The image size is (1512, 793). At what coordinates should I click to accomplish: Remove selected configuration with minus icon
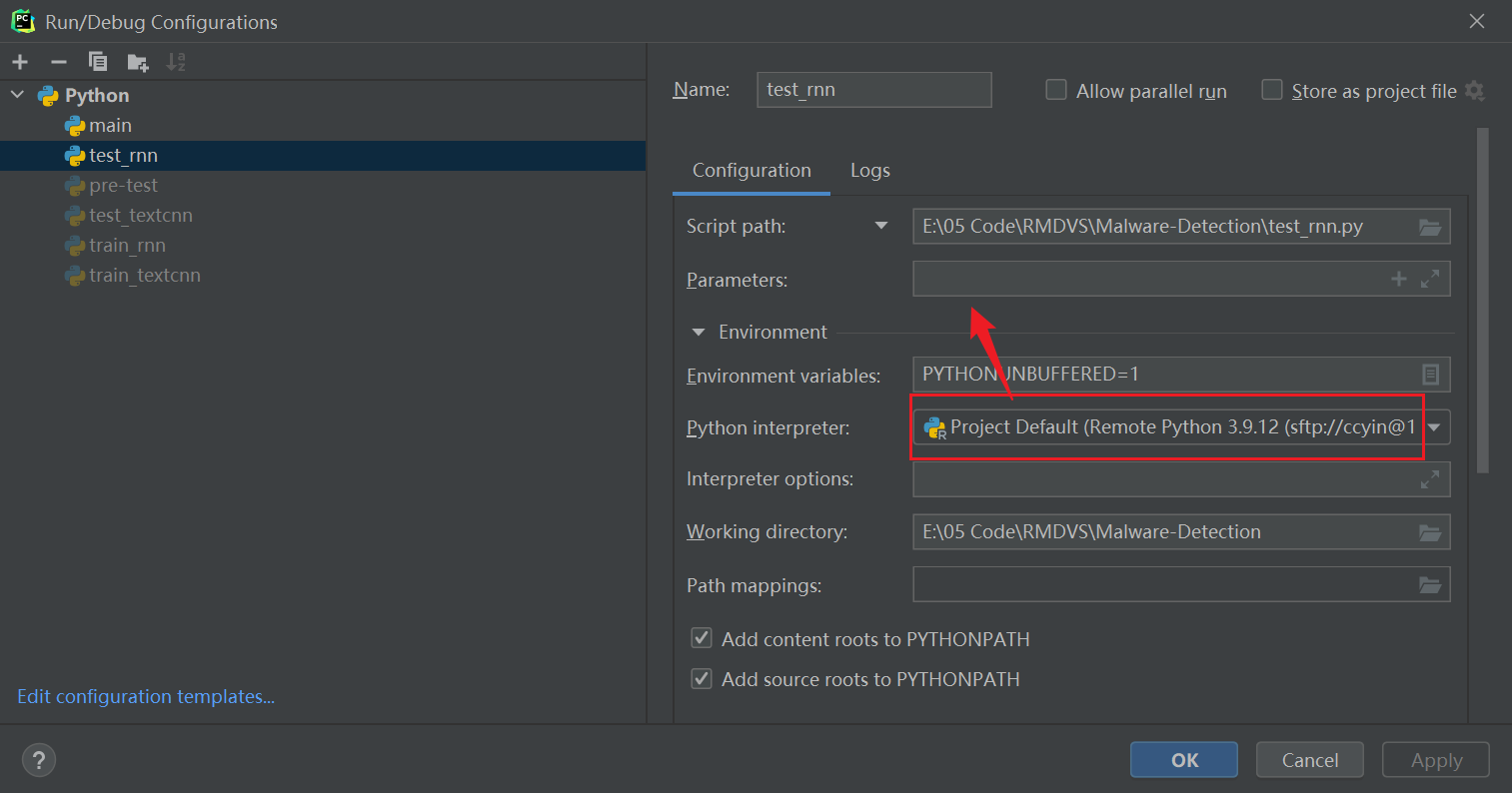[x=59, y=62]
